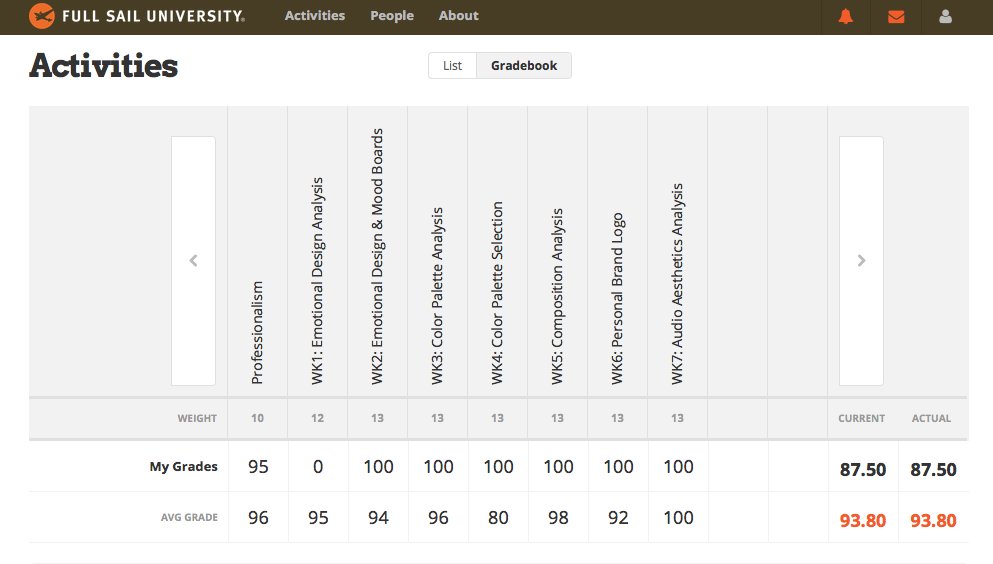Click average WK5 grade 98

coord(558,518)
